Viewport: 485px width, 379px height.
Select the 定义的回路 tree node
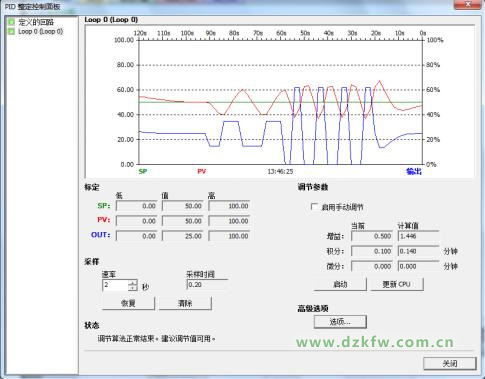click(x=36, y=22)
